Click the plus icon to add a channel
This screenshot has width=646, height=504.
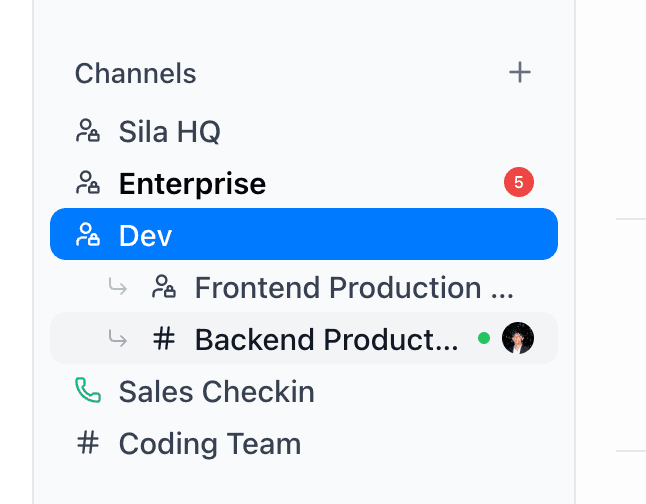pos(520,73)
